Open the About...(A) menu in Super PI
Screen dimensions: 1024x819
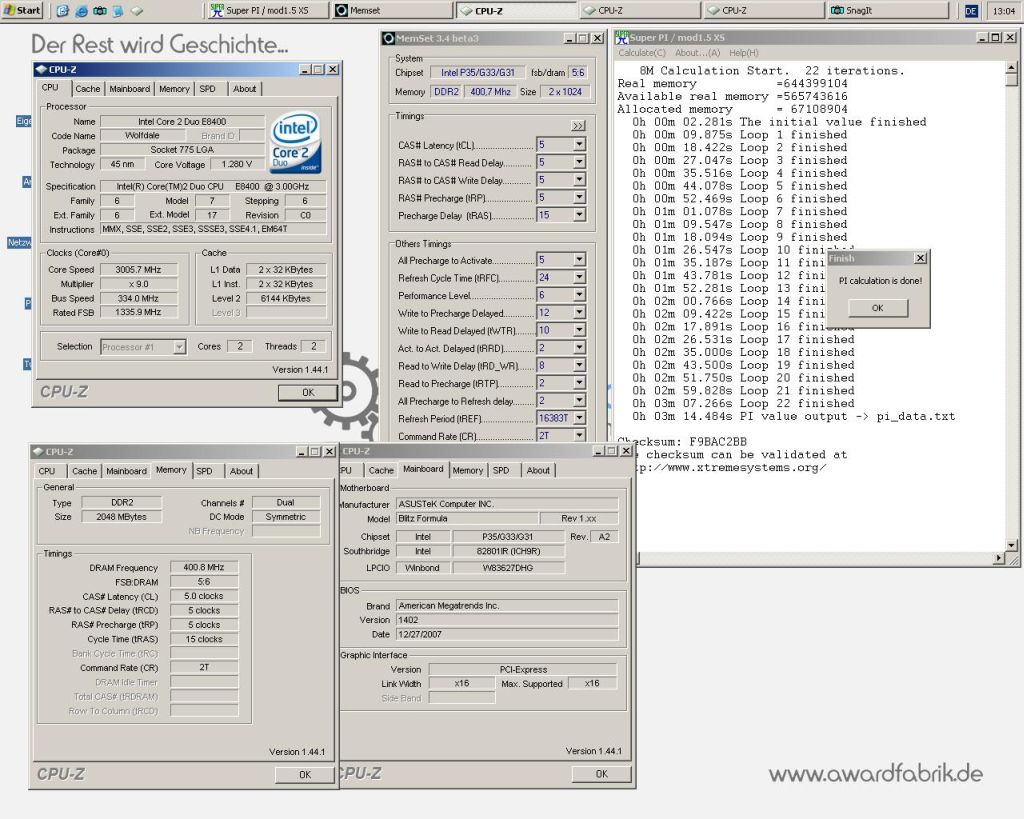click(697, 53)
